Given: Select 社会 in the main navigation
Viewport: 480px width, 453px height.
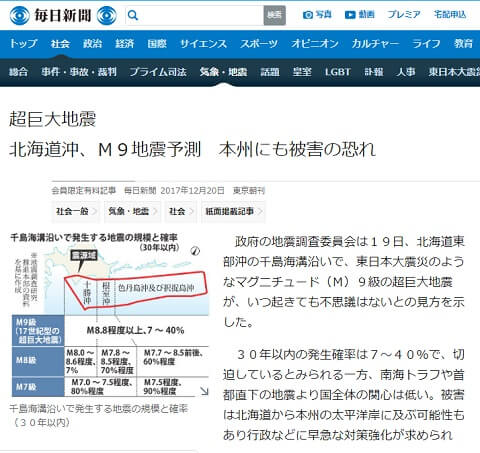Looking at the screenshot, I should click(x=60, y=44).
